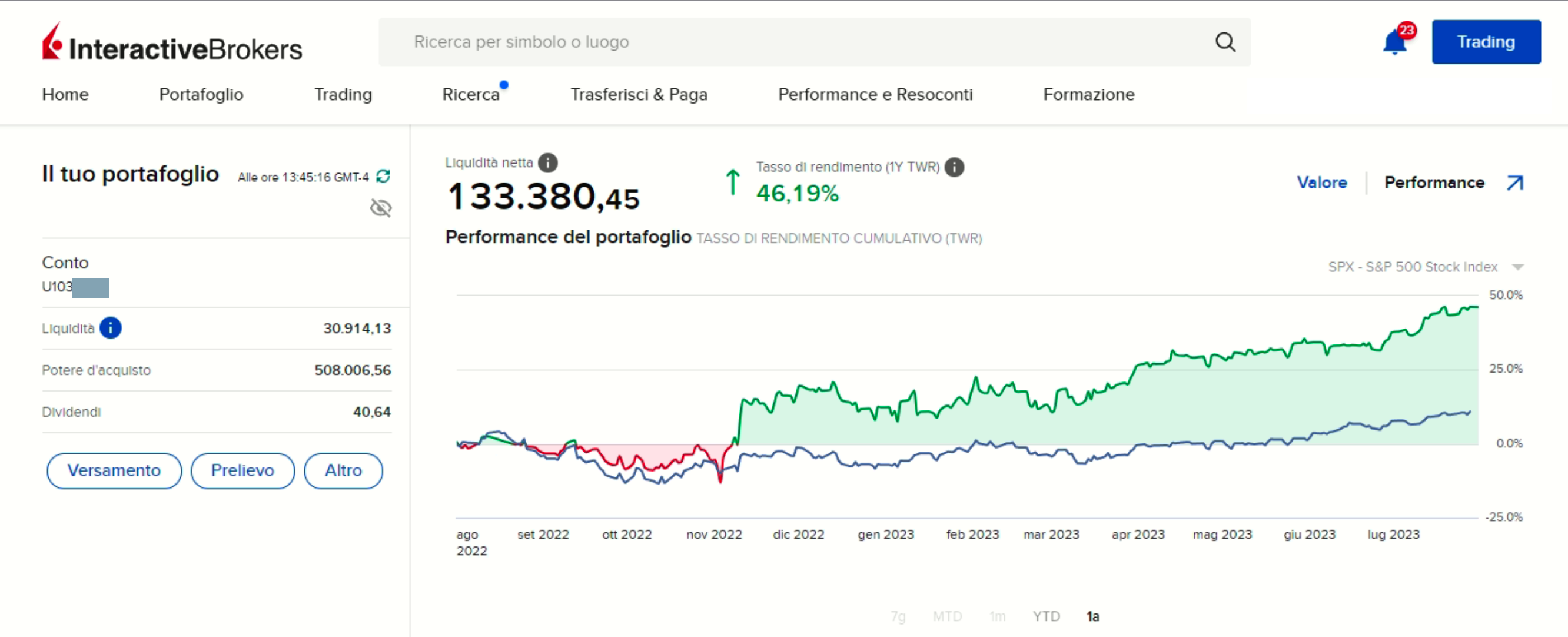Click the dic 2022 axis label
Image resolution: width=1568 pixels, height=637 pixels.
pyautogui.click(x=799, y=535)
